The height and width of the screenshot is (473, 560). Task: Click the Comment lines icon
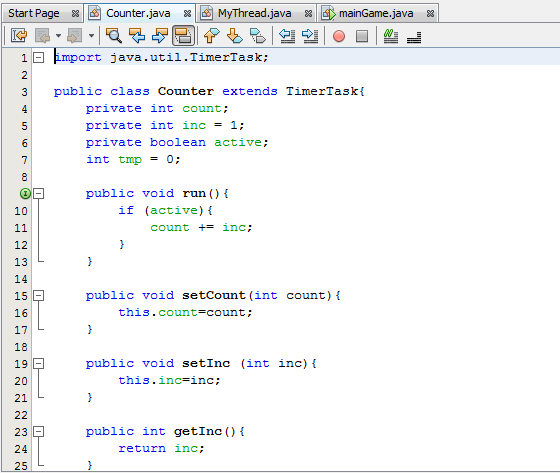point(390,36)
